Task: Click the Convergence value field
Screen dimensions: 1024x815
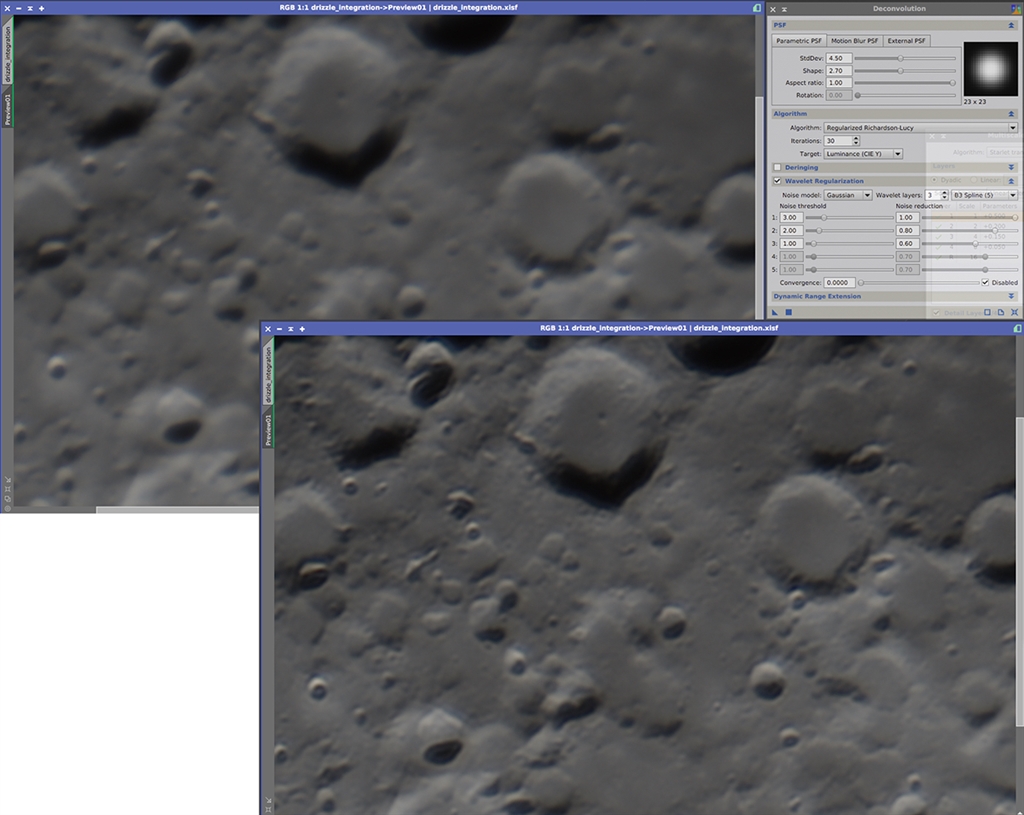Action: click(x=839, y=283)
